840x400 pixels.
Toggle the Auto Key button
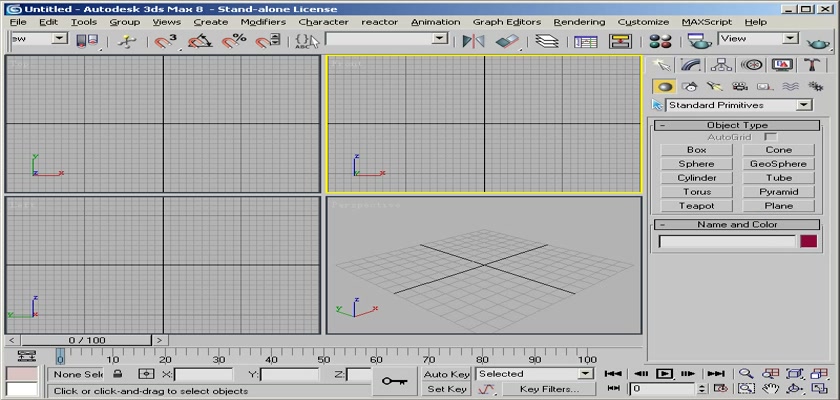(x=446, y=374)
